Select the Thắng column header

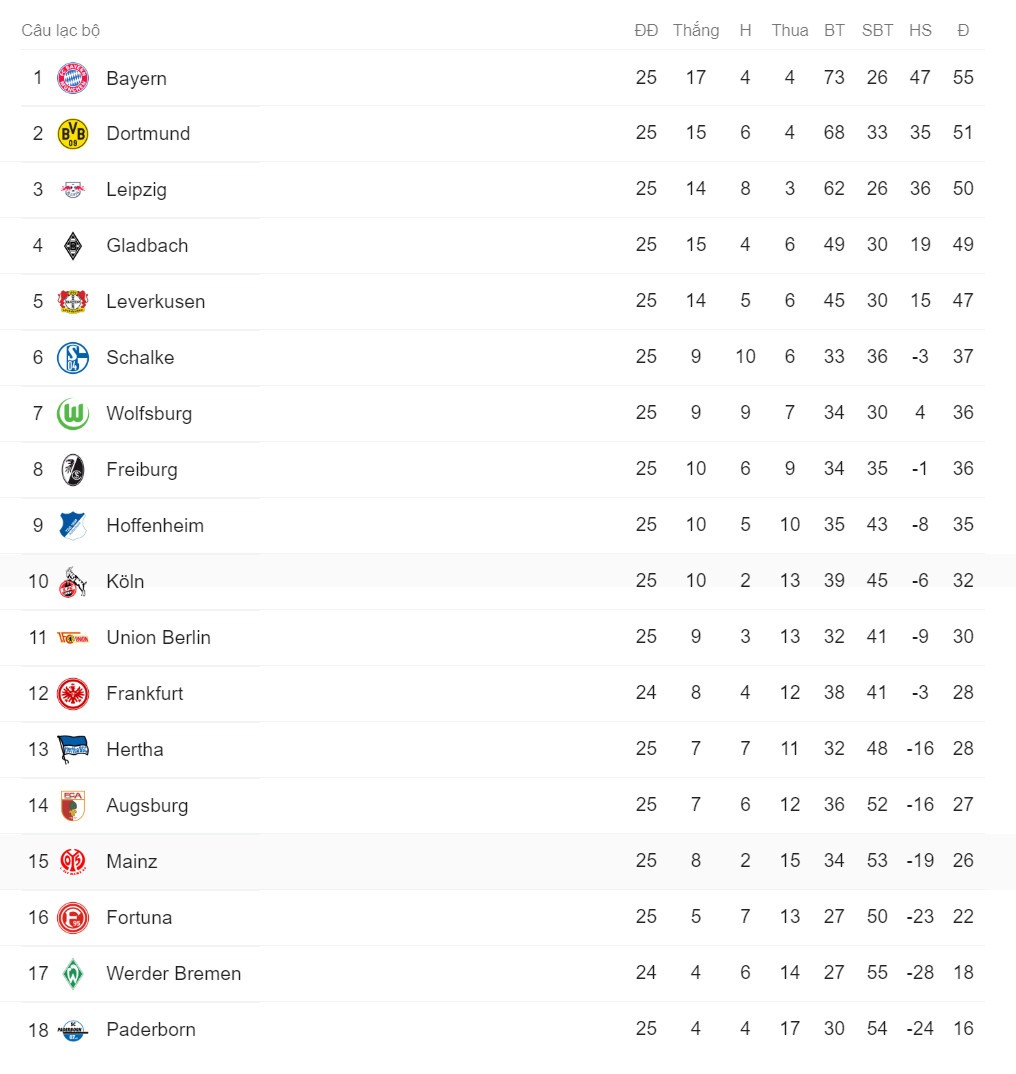coord(695,30)
